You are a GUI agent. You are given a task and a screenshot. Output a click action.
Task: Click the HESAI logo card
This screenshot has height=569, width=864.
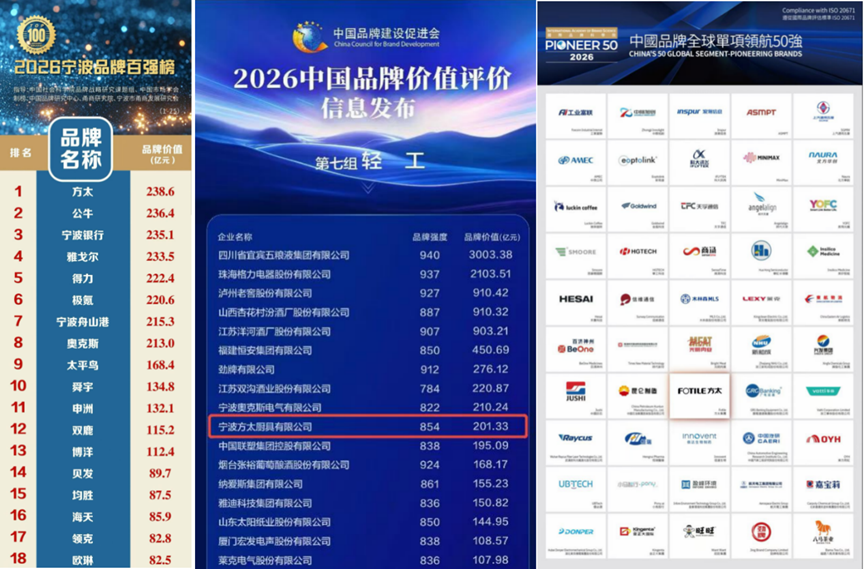576,302
